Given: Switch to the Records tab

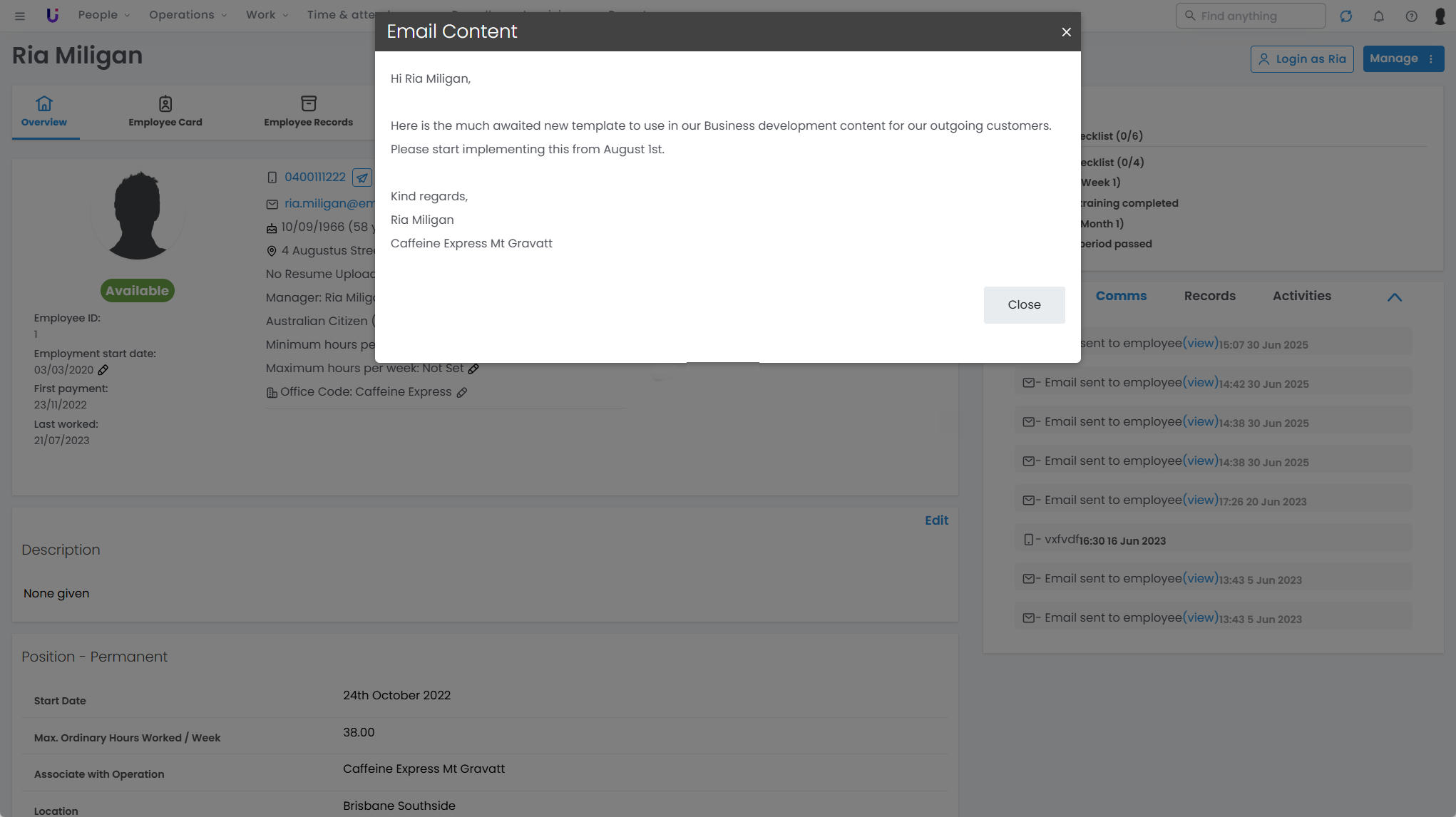Looking at the screenshot, I should pos(1209,296).
